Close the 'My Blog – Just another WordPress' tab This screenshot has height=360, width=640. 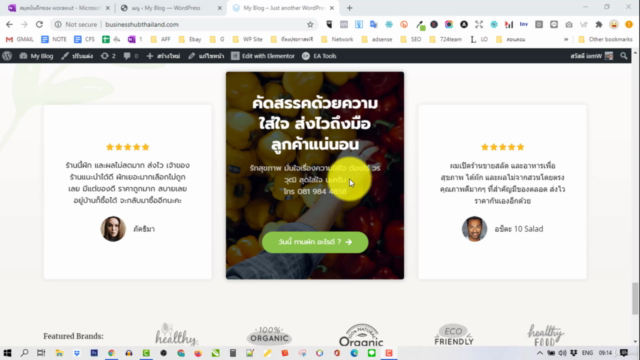pos(331,8)
